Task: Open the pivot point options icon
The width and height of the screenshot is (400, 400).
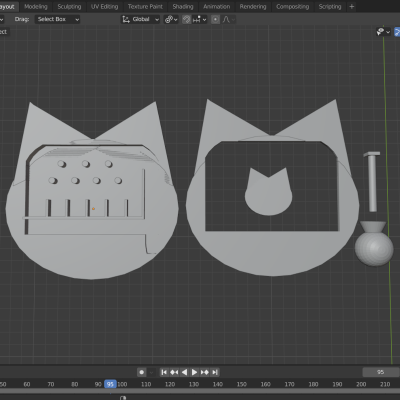Action: coord(171,19)
